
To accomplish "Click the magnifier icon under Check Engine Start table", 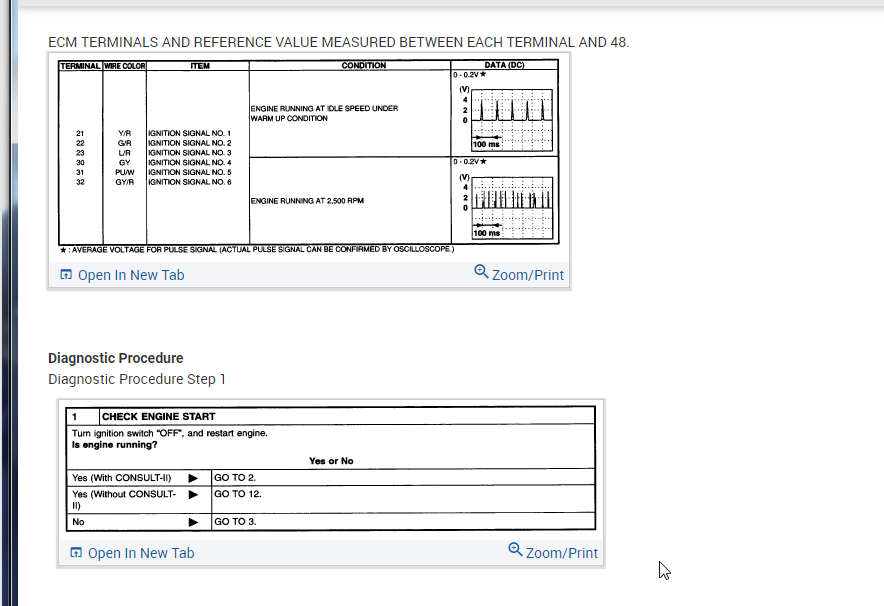I will [x=515, y=549].
